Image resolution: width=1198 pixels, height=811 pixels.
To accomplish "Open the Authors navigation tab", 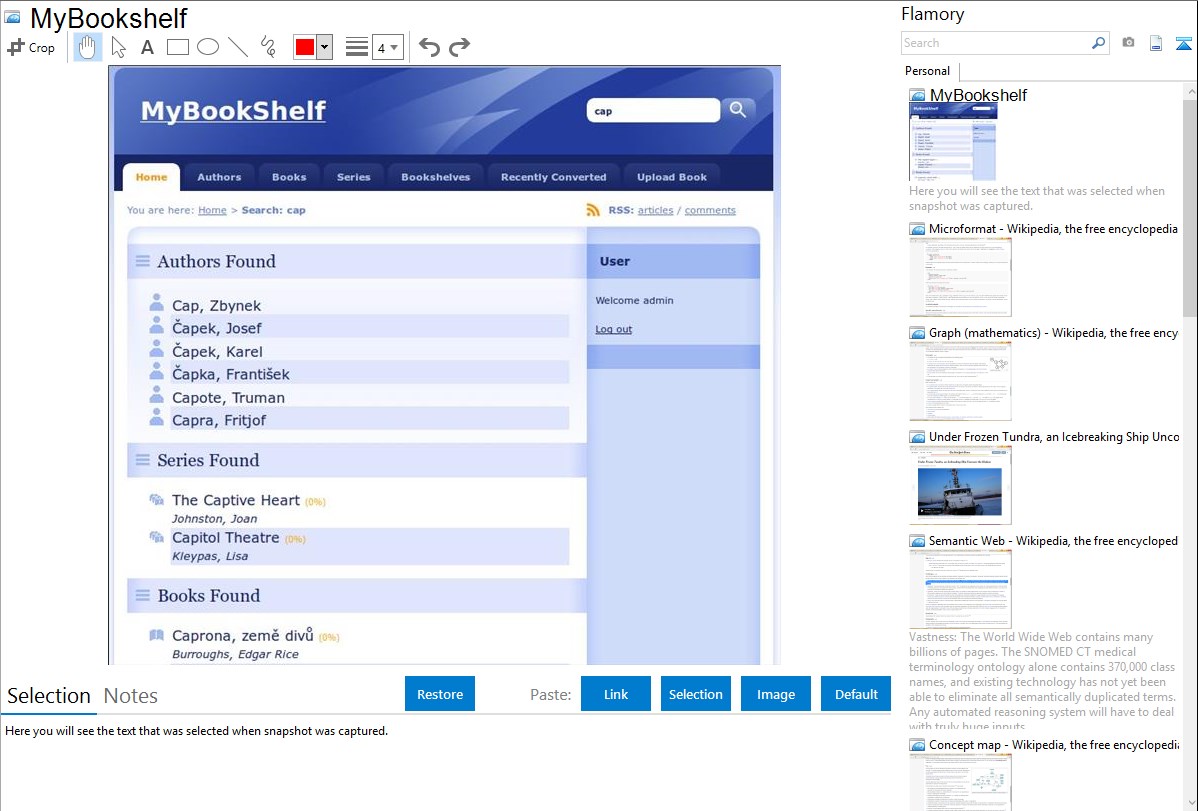I will 219,177.
